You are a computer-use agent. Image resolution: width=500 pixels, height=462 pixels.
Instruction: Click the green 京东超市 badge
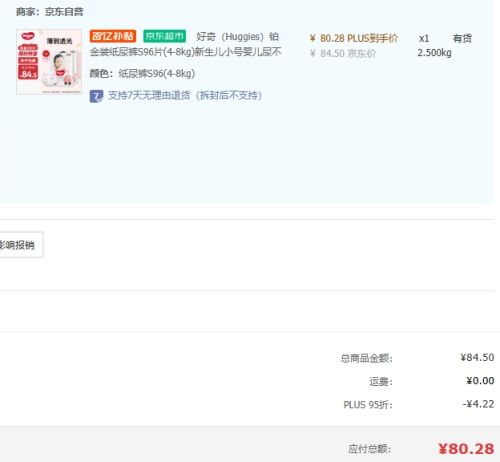(x=165, y=36)
